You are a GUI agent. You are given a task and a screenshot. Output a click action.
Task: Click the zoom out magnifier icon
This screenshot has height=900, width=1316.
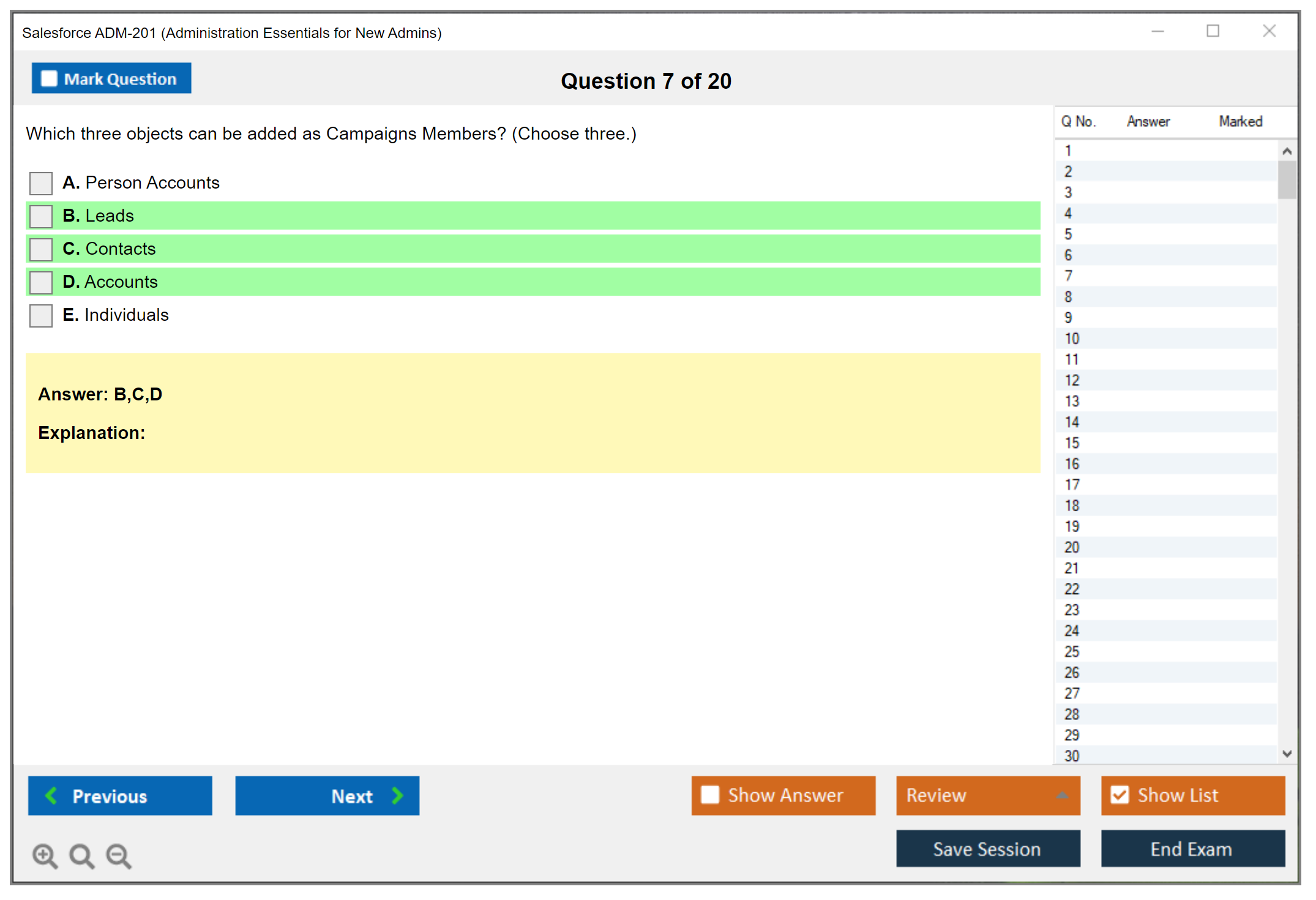click(118, 855)
